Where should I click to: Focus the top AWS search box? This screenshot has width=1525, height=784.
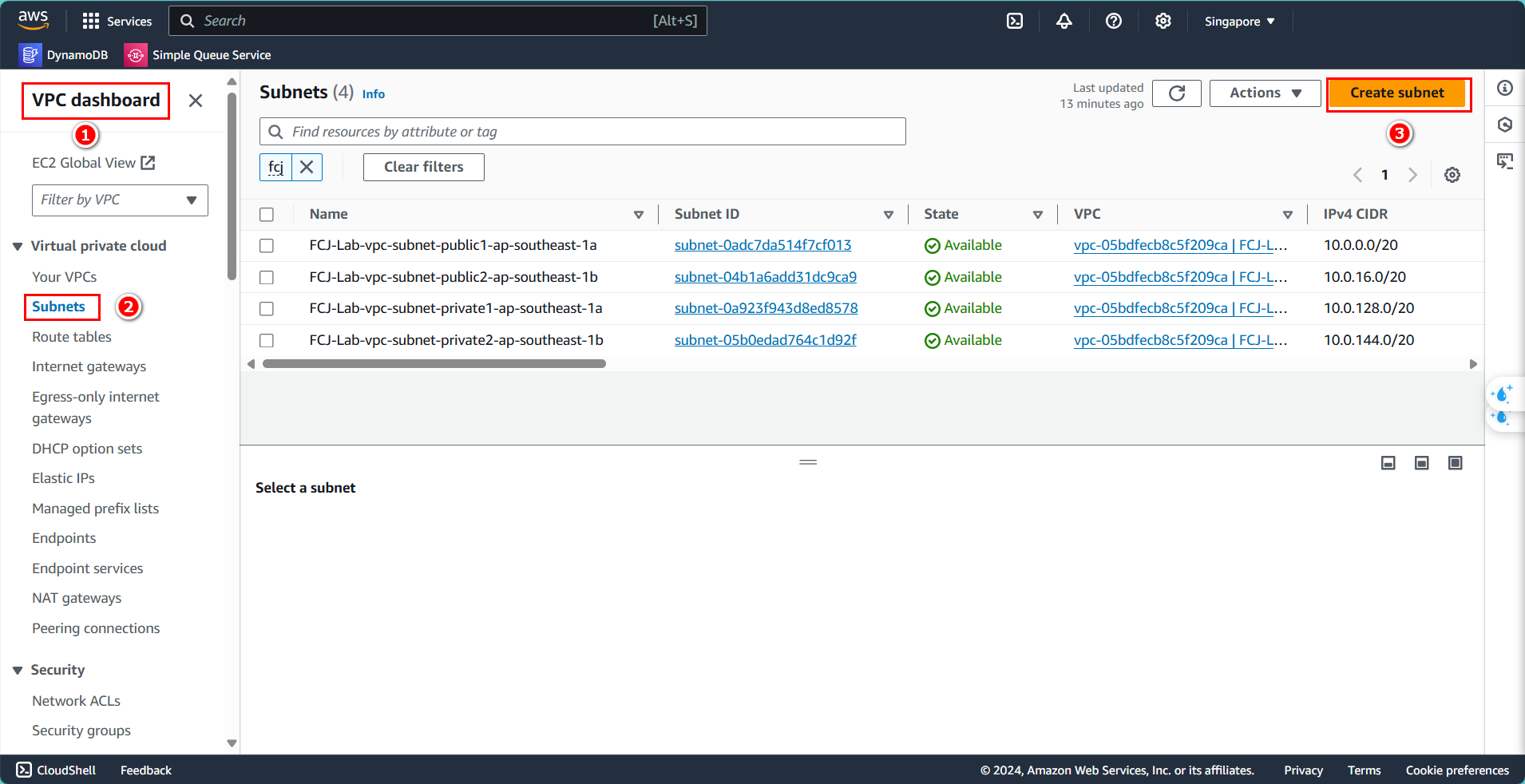(438, 21)
